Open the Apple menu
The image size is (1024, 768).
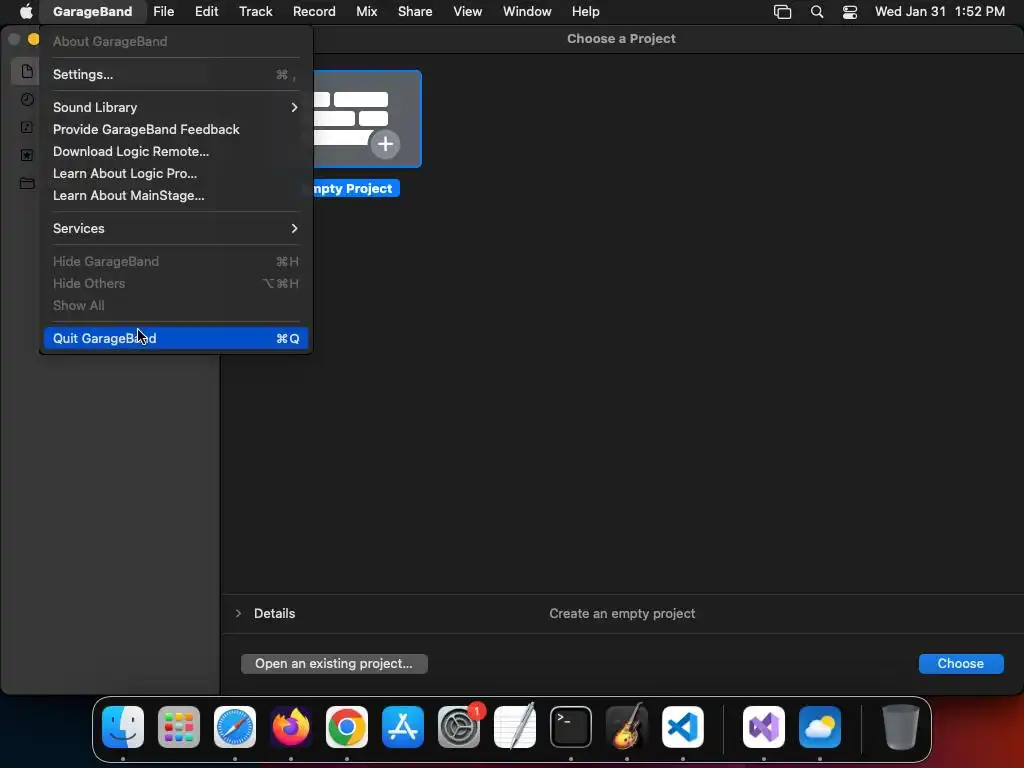coord(25,11)
